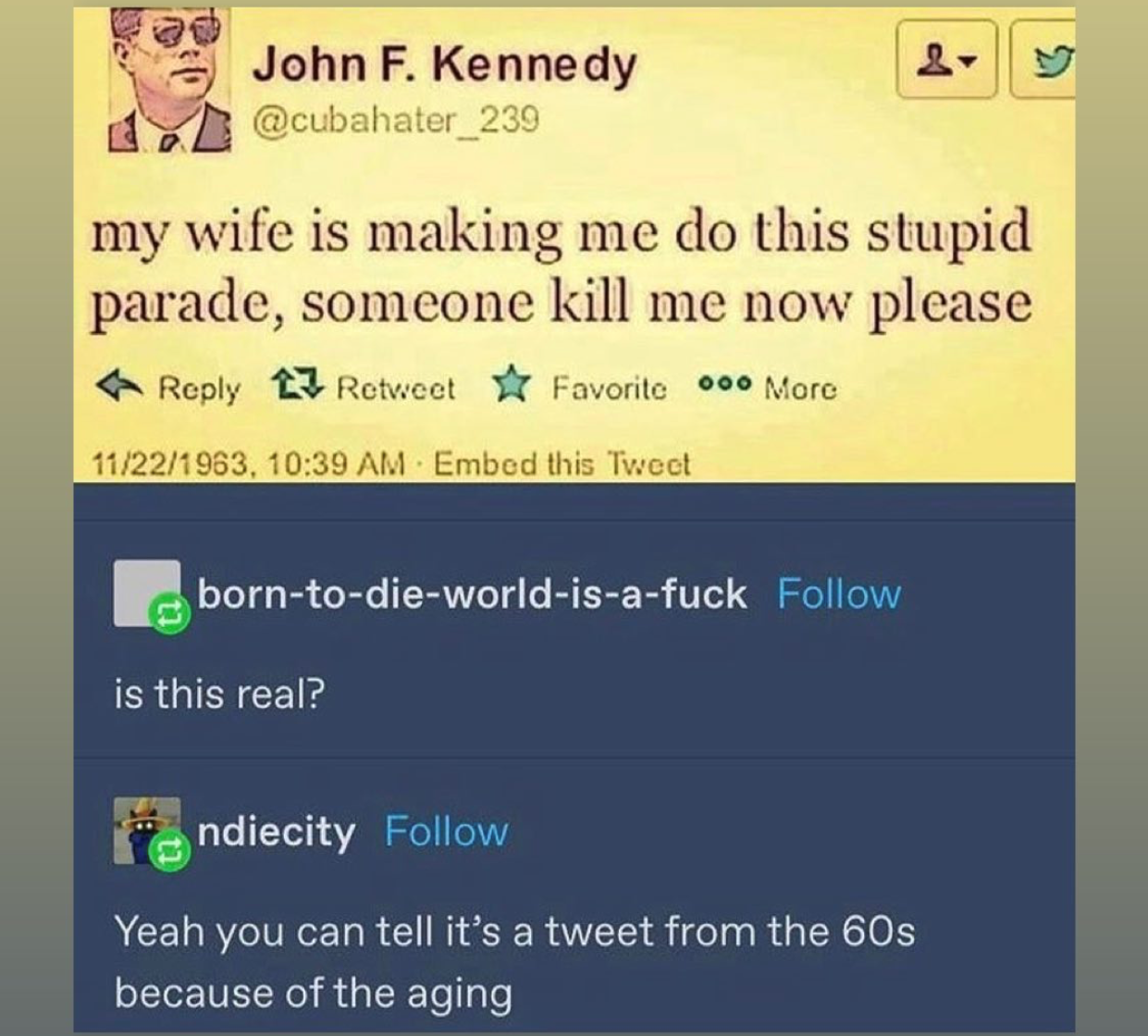The height and width of the screenshot is (1036, 1148).
Task: Click the born-to-die blank avatar
Action: point(147,593)
